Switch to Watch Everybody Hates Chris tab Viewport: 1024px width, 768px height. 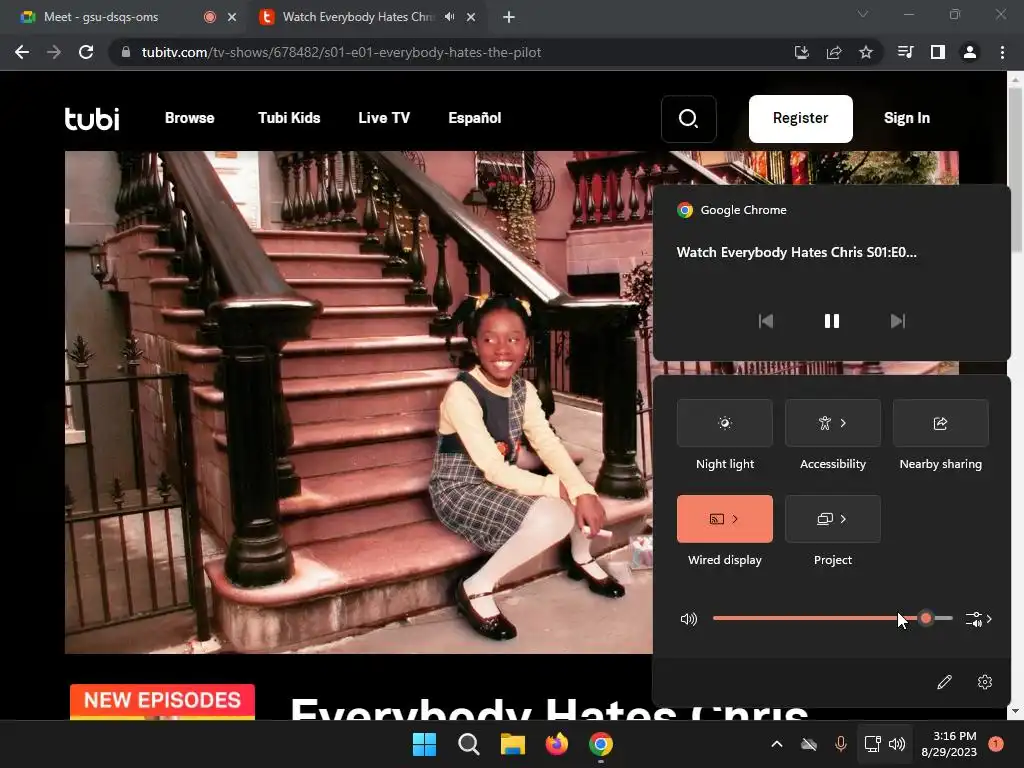coord(359,17)
